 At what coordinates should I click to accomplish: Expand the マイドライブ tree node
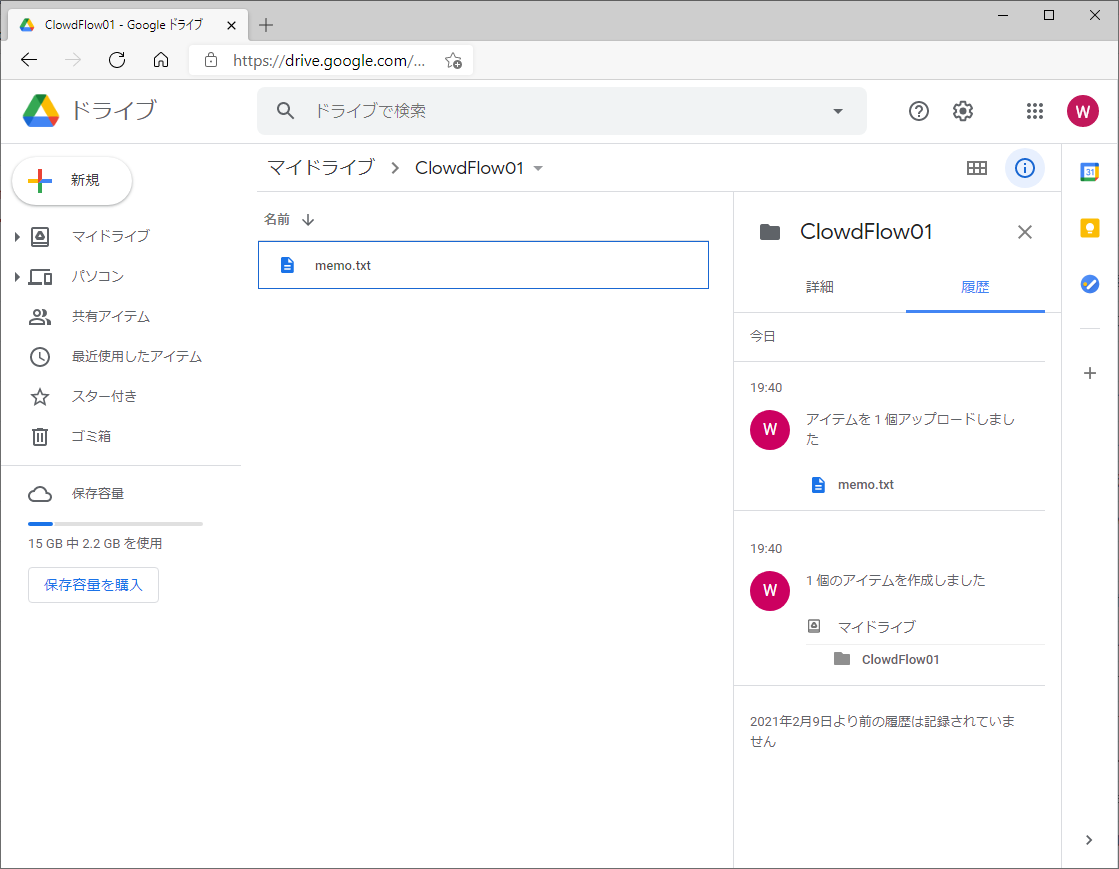coord(16,237)
